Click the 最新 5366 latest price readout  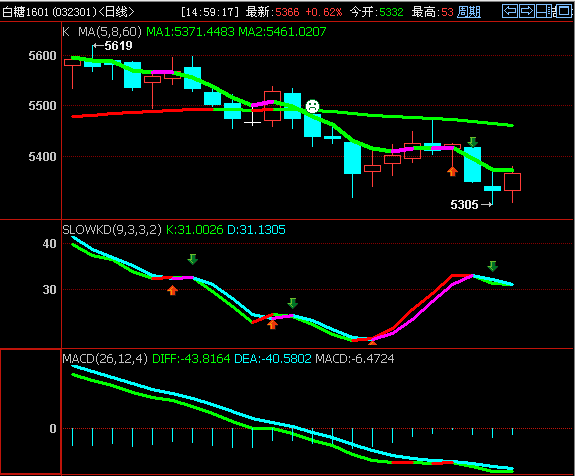pos(272,12)
